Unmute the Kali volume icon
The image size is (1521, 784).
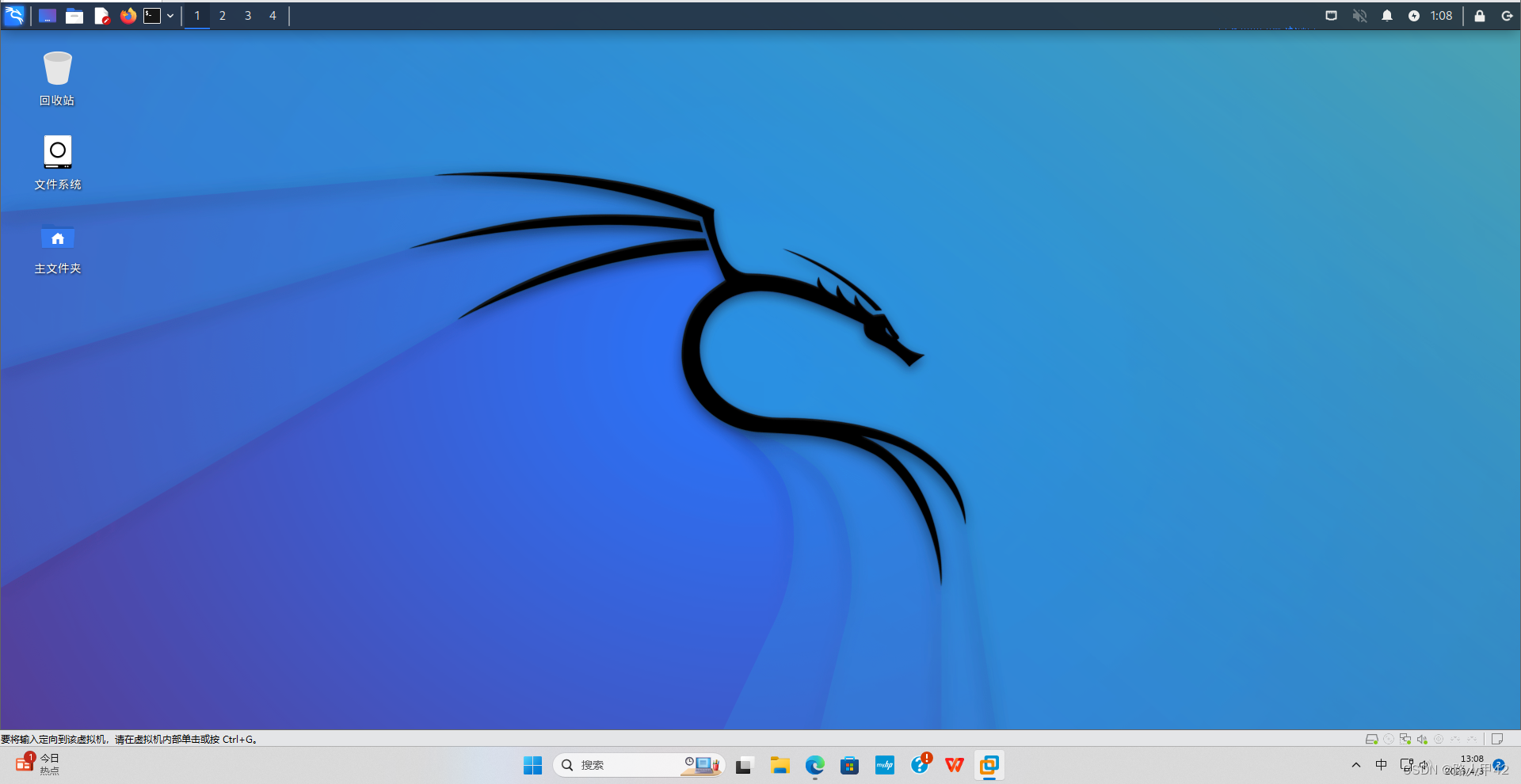click(x=1359, y=16)
